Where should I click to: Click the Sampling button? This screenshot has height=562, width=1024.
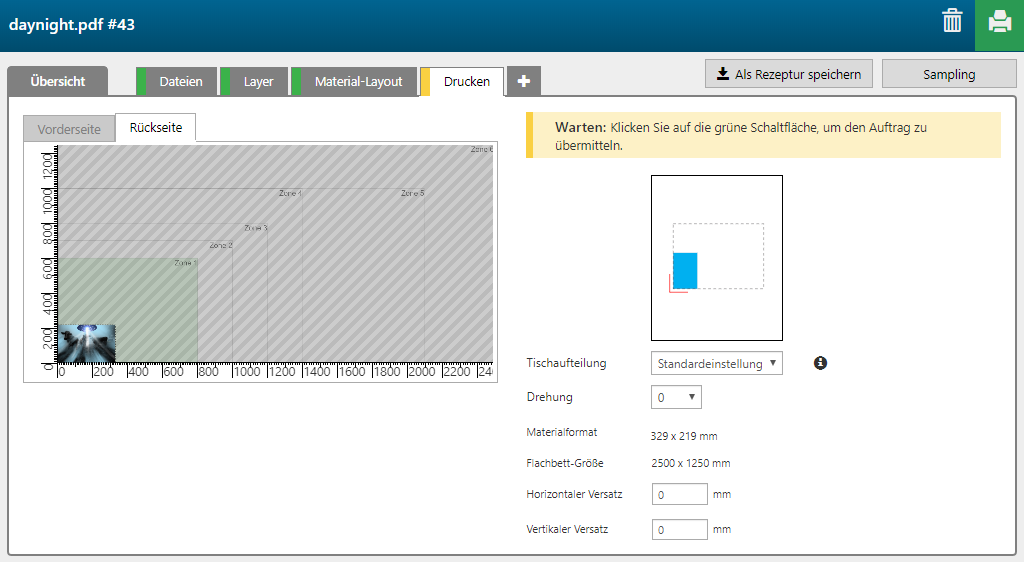pyautogui.click(x=948, y=74)
